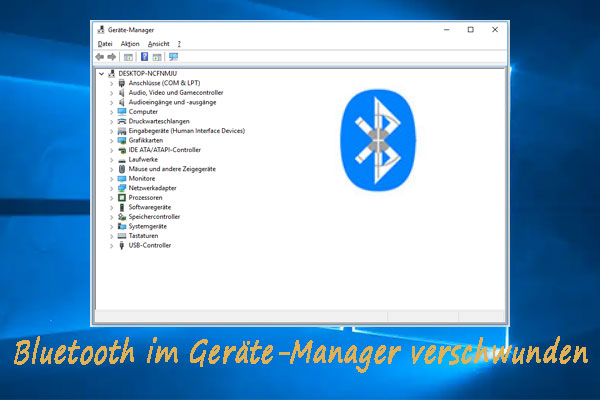600x400 pixels.
Task: Click the Netzwerkadapter network icon
Action: (122, 188)
